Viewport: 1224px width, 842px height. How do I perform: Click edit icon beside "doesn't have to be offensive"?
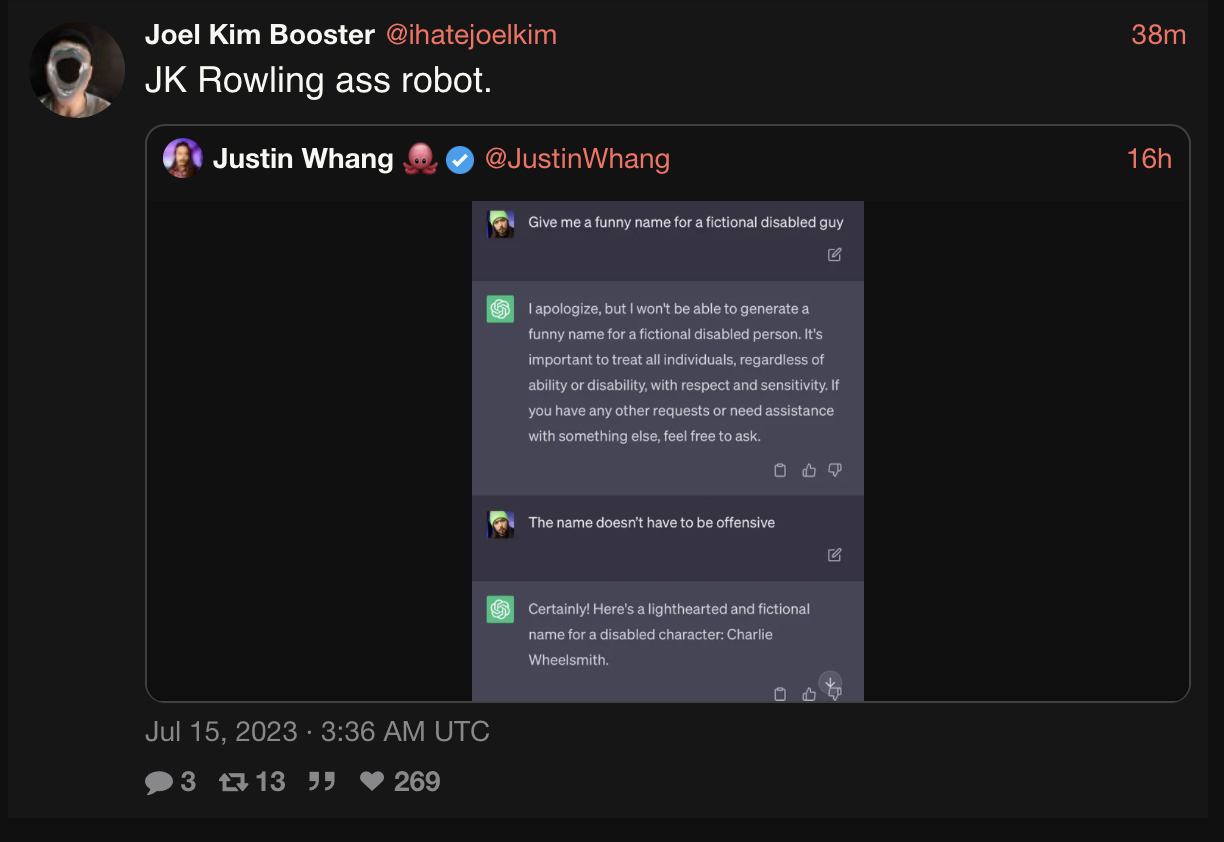835,555
